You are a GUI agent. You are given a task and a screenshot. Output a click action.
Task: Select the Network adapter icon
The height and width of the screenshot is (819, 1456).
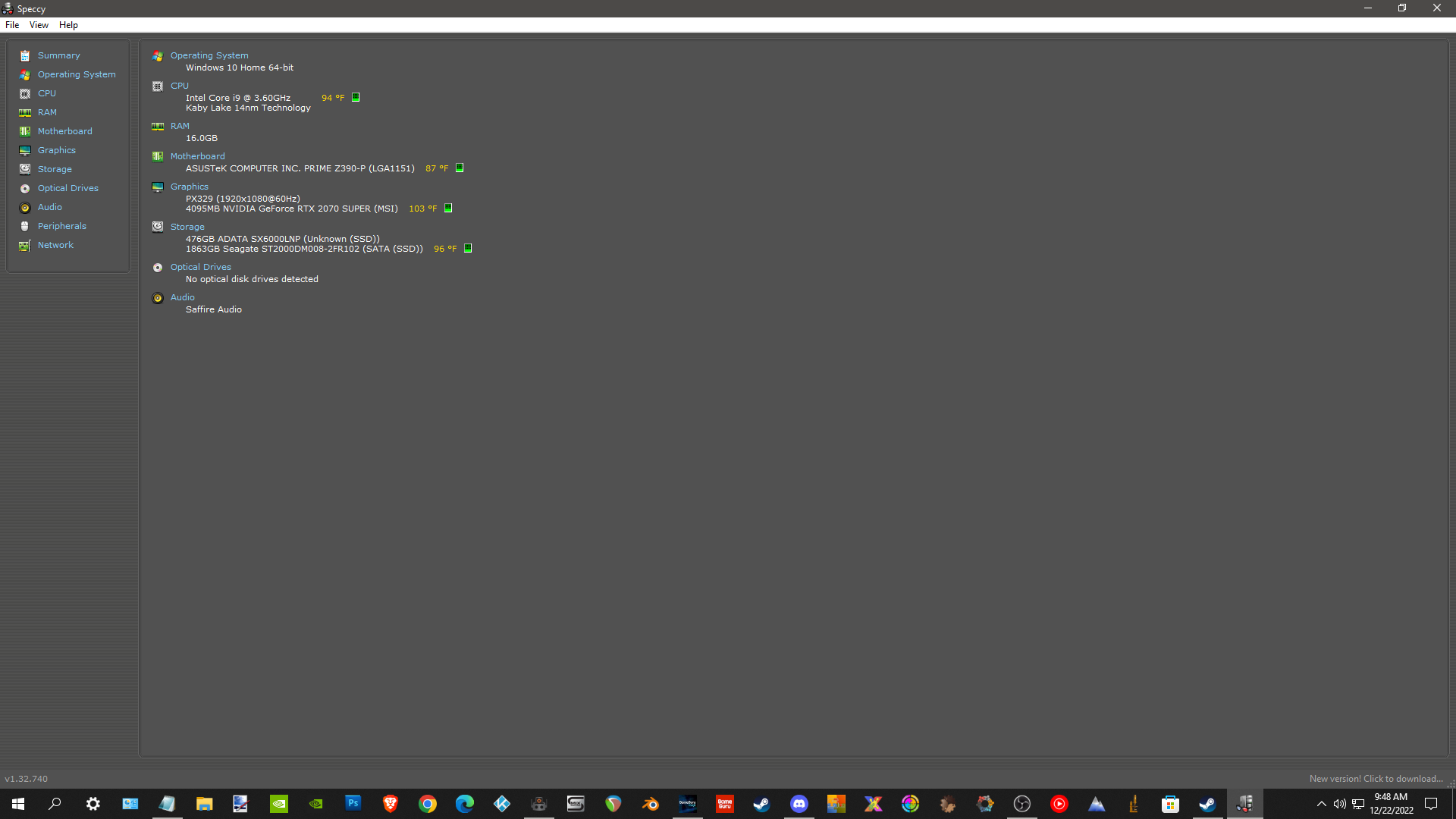25,245
